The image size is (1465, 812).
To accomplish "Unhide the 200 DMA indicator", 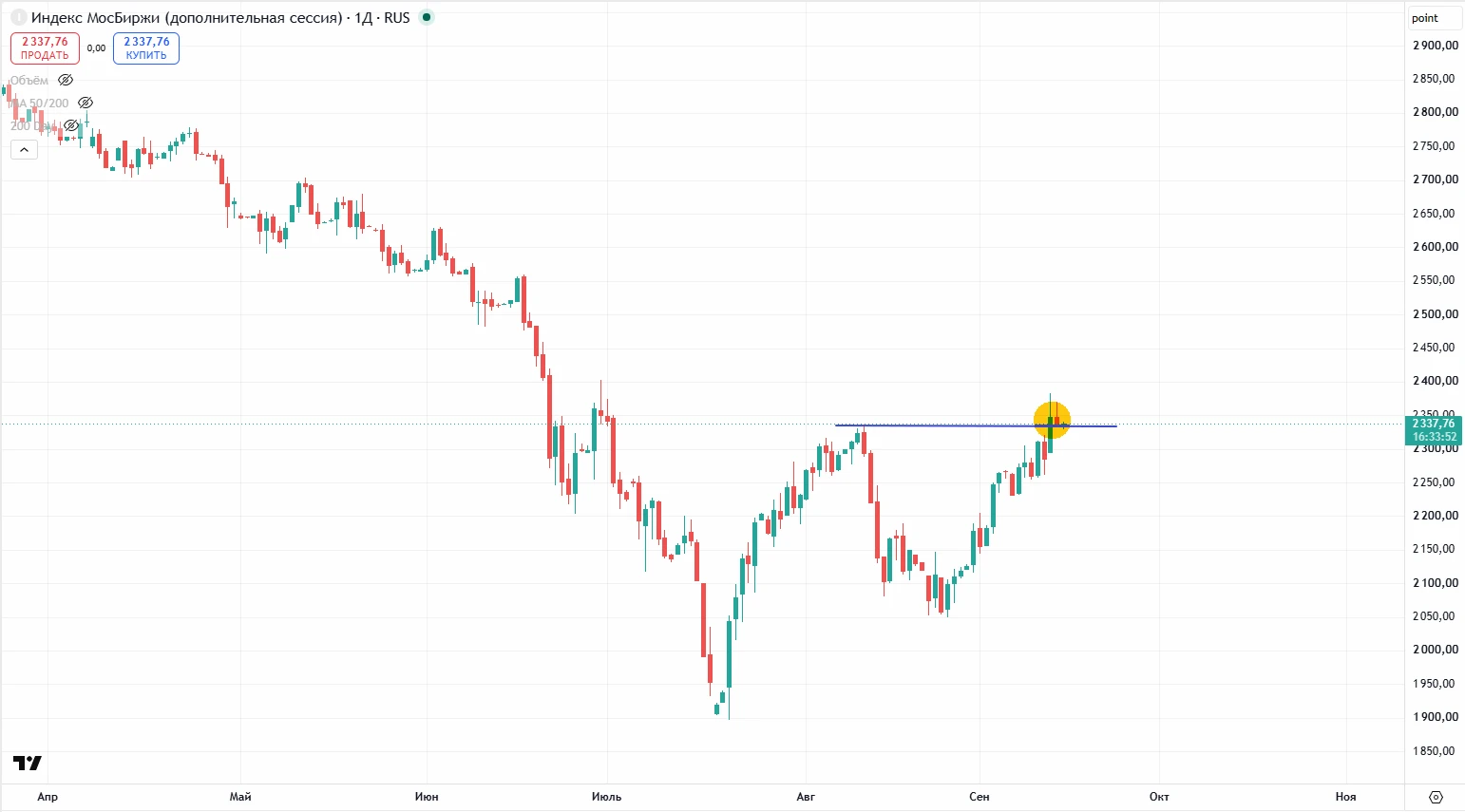I will [x=71, y=125].
